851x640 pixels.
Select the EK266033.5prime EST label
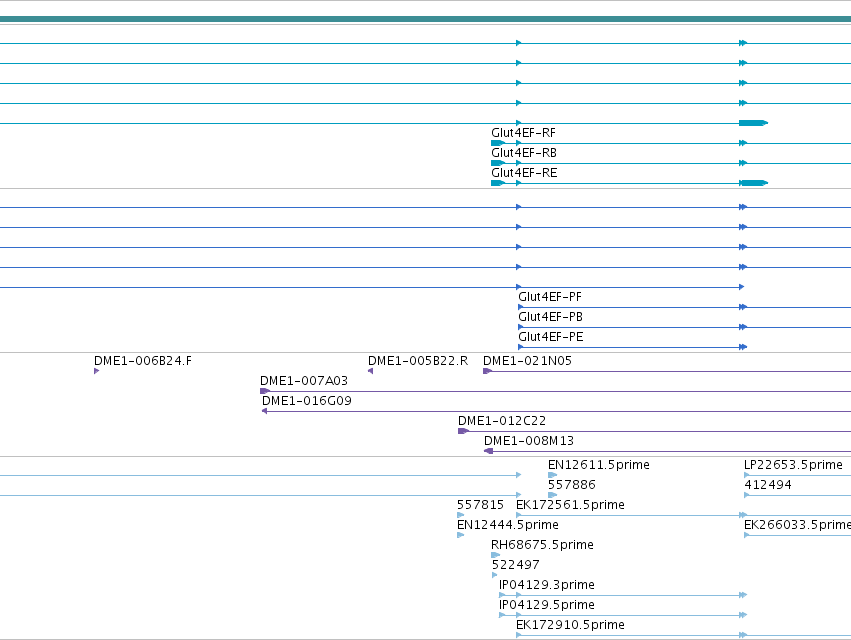797,525
